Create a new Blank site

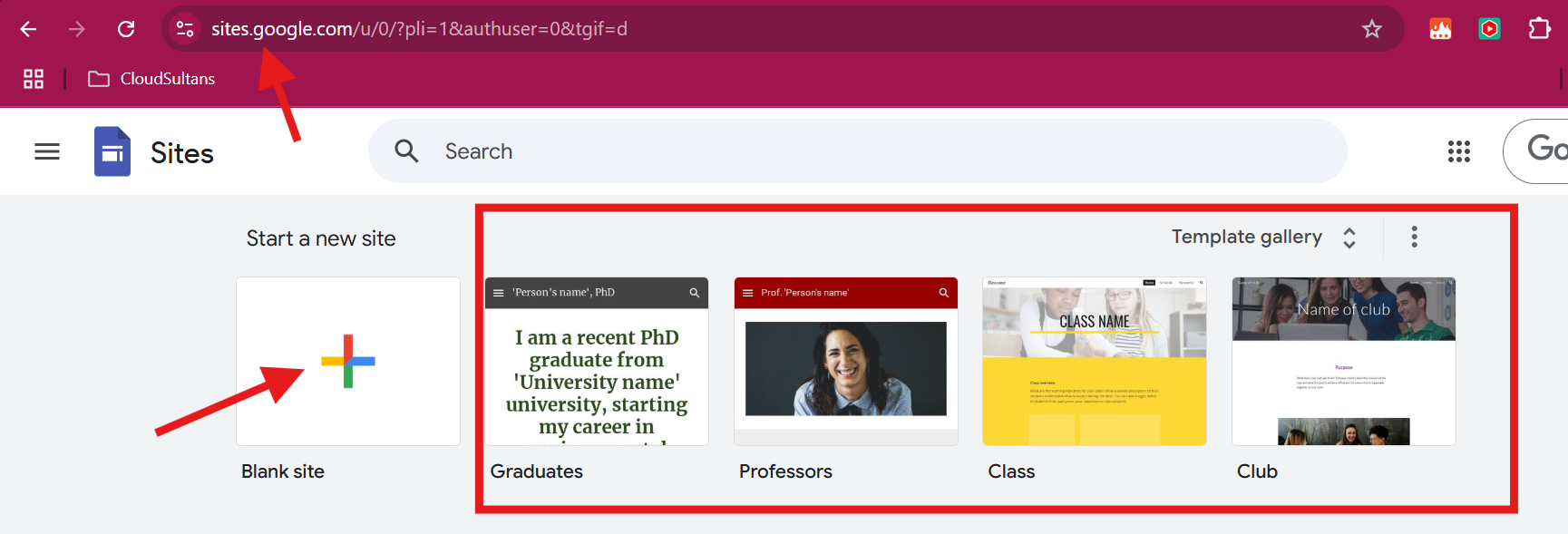(x=348, y=361)
